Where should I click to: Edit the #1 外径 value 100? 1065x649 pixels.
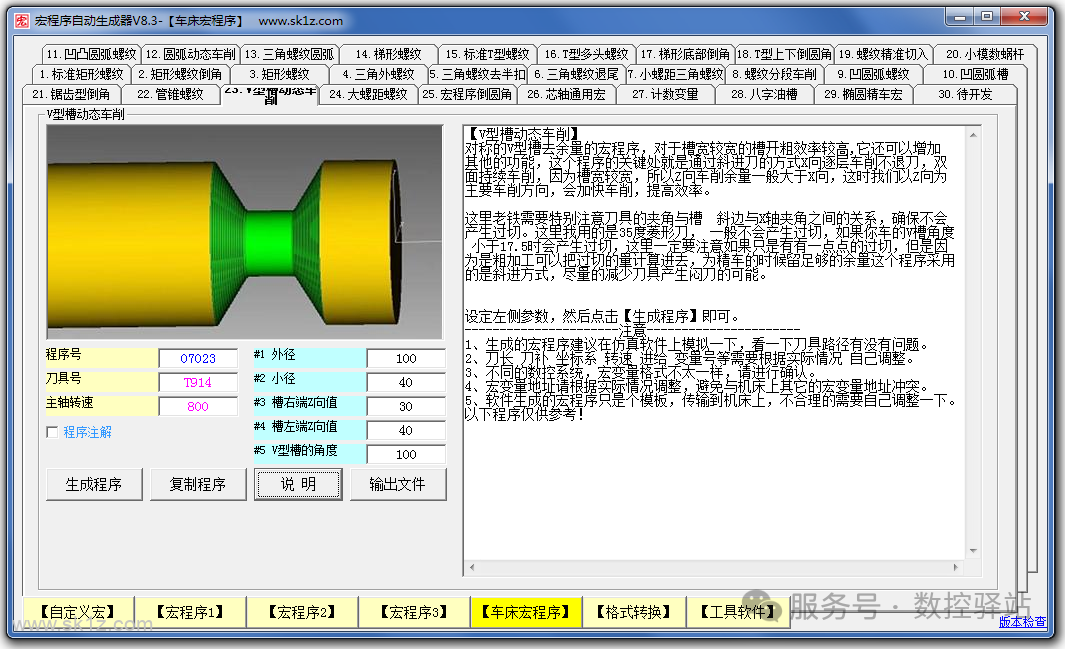(406, 358)
